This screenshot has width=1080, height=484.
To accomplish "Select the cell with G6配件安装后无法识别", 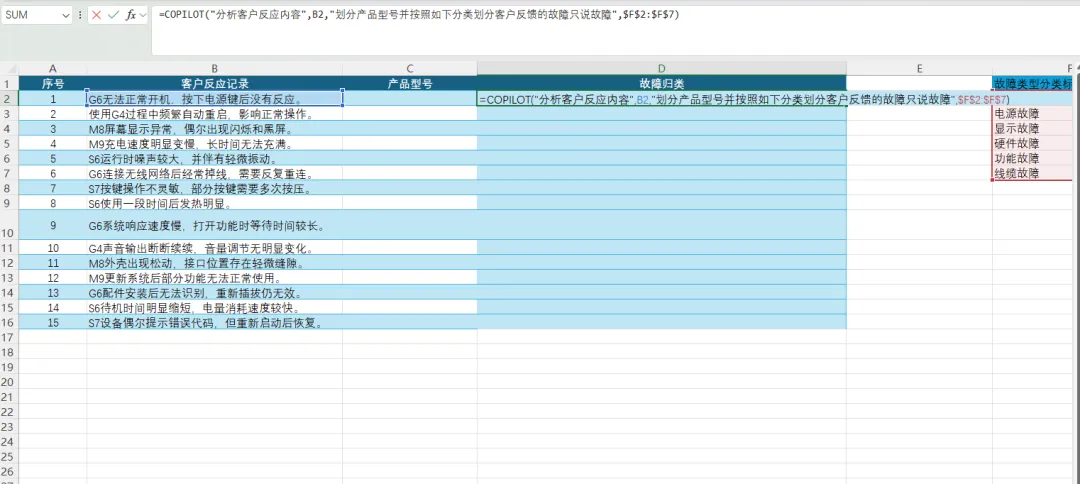I will tap(215, 293).
